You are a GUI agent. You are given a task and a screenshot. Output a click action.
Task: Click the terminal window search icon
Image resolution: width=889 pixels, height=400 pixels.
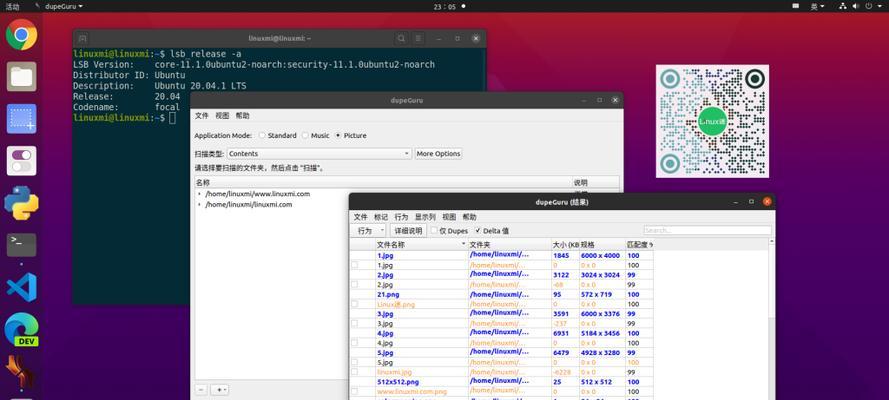pyautogui.click(x=401, y=39)
